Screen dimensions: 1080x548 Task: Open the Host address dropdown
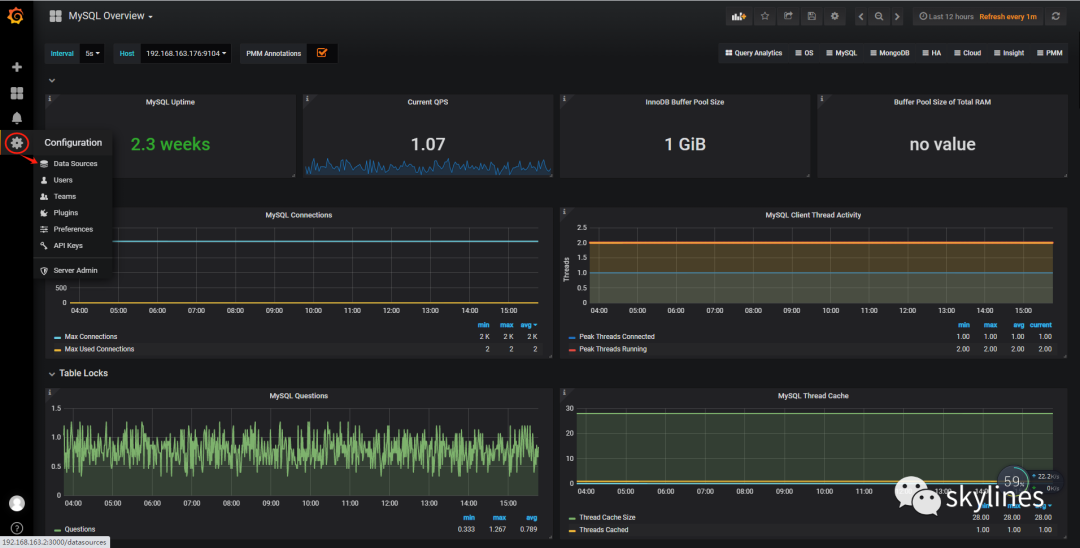(x=186, y=53)
